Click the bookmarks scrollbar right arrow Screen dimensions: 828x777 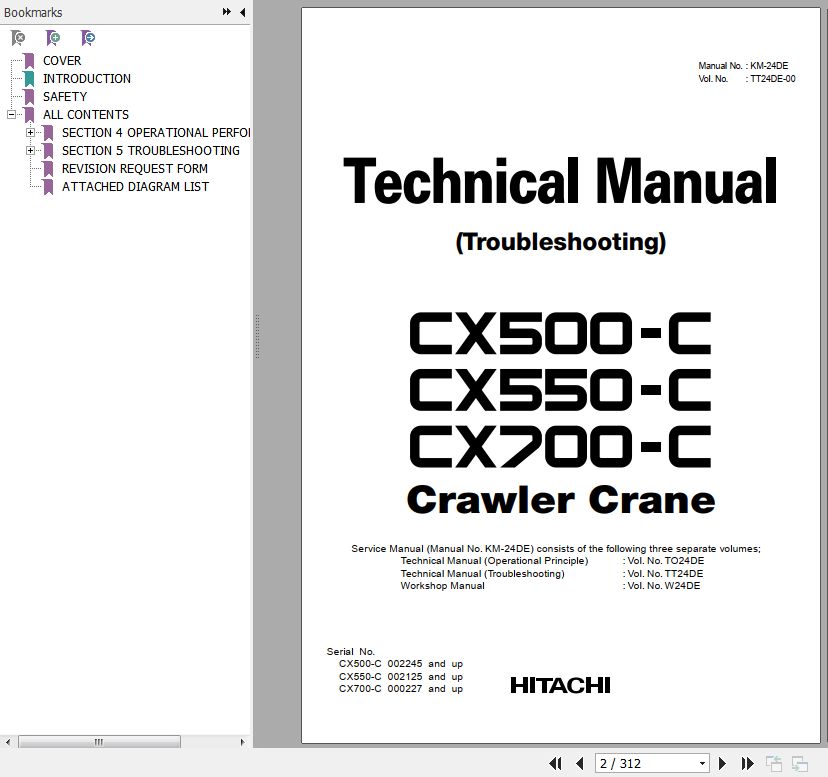click(242, 742)
